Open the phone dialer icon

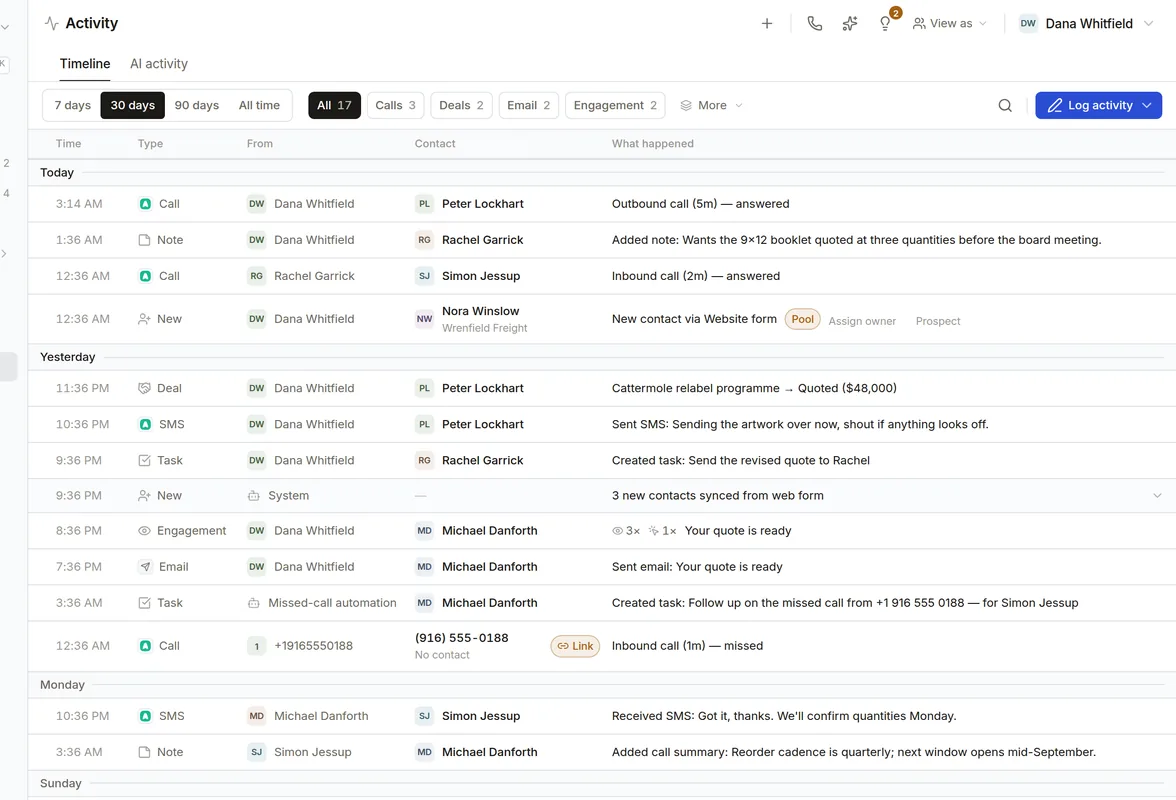point(814,23)
